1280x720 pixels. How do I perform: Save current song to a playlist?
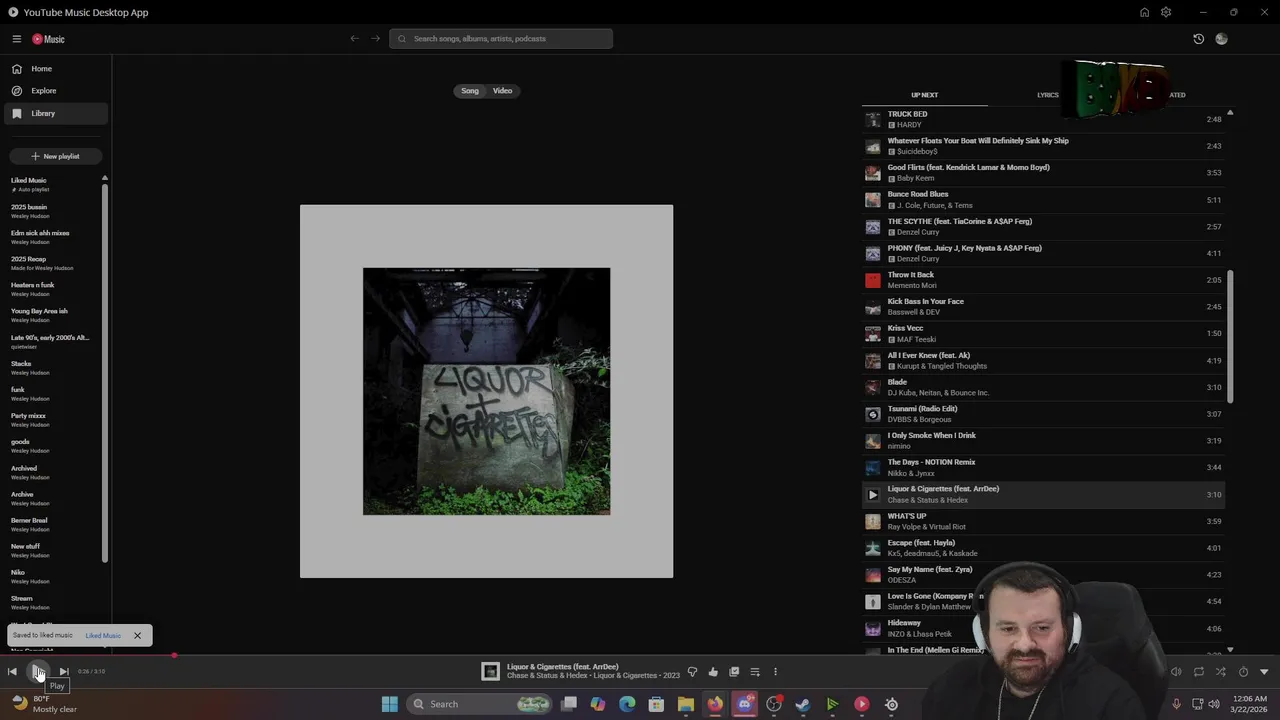(734, 672)
